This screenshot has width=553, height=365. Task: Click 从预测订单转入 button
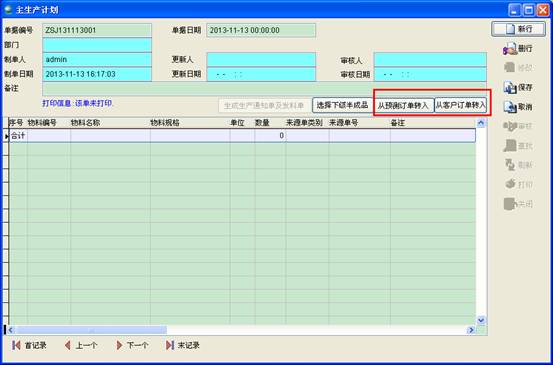click(403, 105)
